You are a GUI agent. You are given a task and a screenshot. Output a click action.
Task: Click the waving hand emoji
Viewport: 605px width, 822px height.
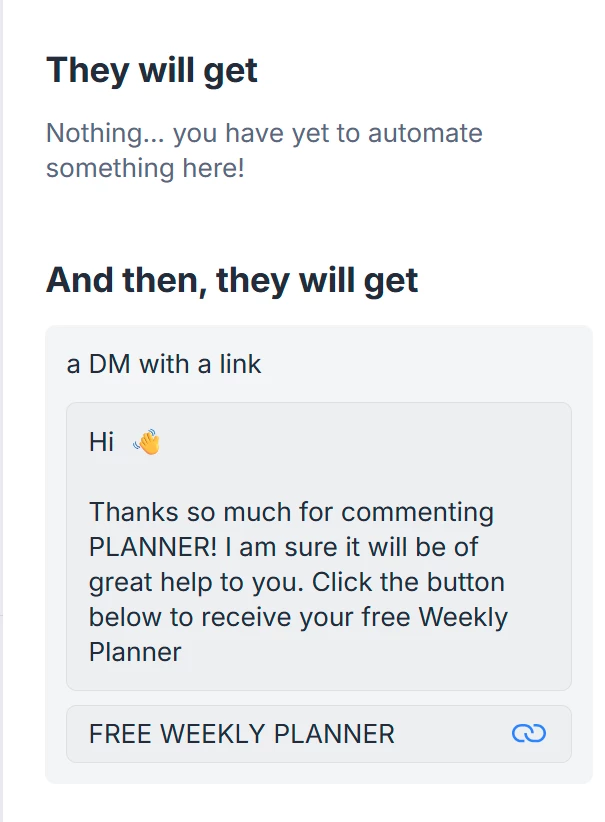[x=146, y=442]
